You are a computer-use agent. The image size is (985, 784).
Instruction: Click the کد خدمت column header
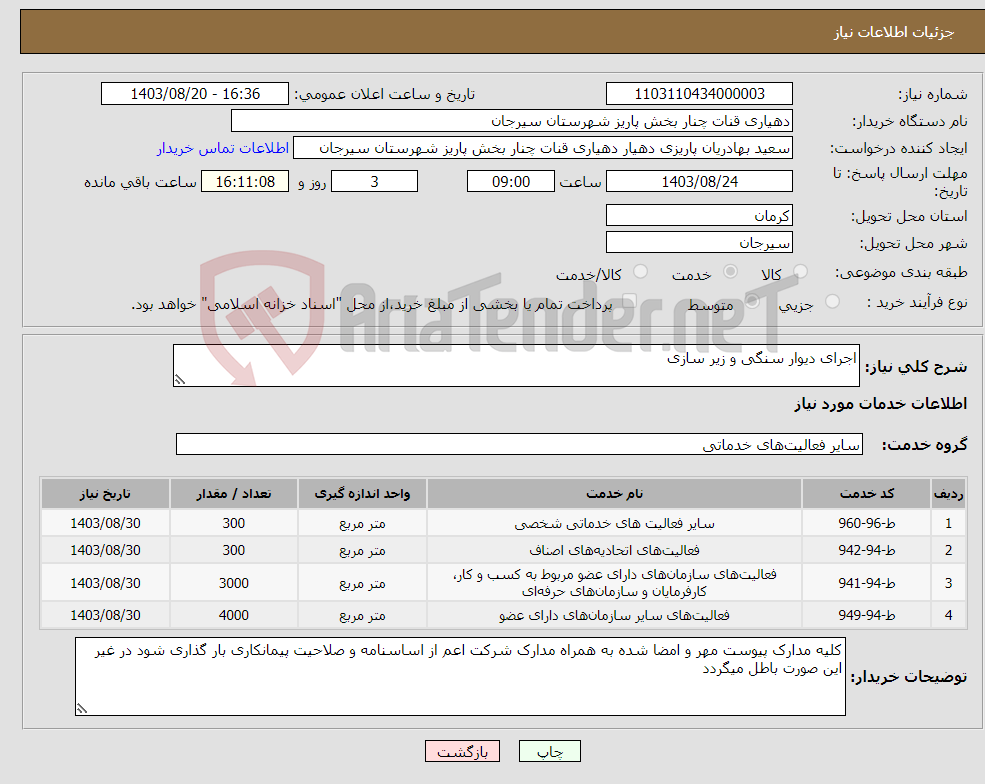866,494
